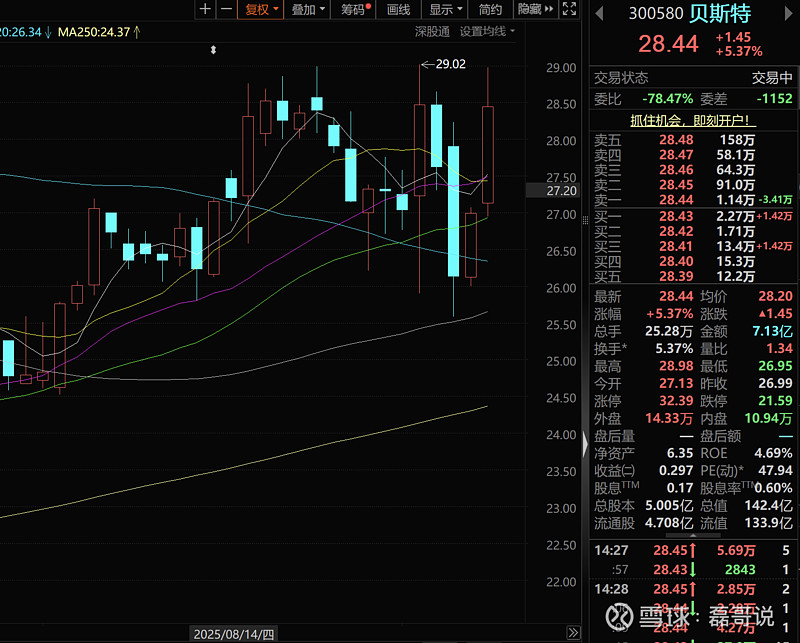This screenshot has width=800, height=643.
Task: Open 深股通 link above chart
Action: pos(432,32)
